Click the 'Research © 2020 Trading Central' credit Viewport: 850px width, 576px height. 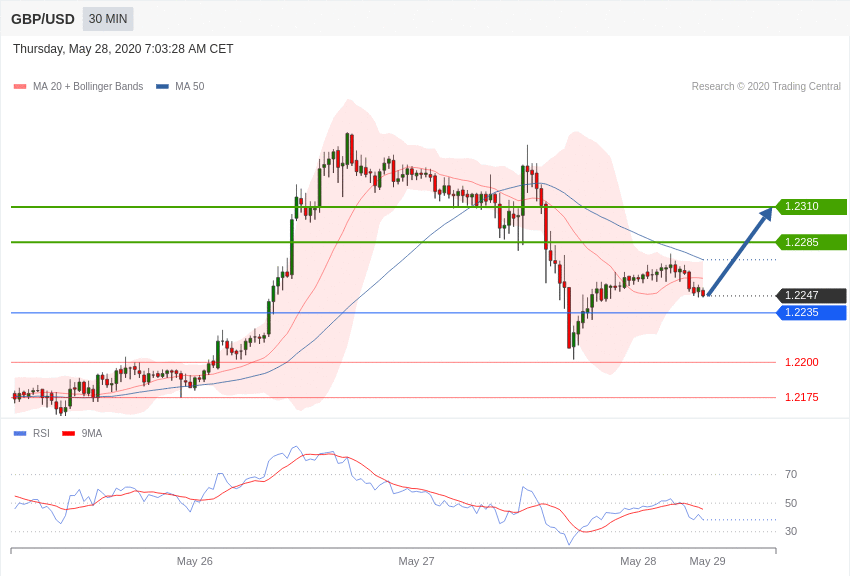[x=766, y=86]
